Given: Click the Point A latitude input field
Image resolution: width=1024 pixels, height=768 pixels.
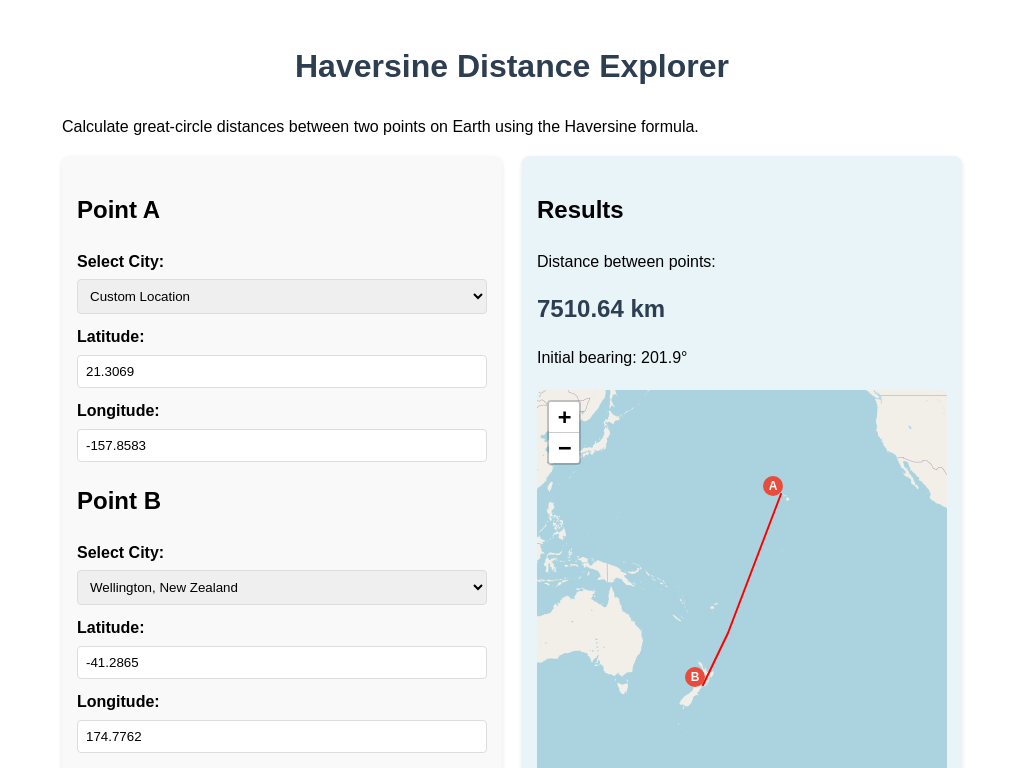Looking at the screenshot, I should point(281,371).
